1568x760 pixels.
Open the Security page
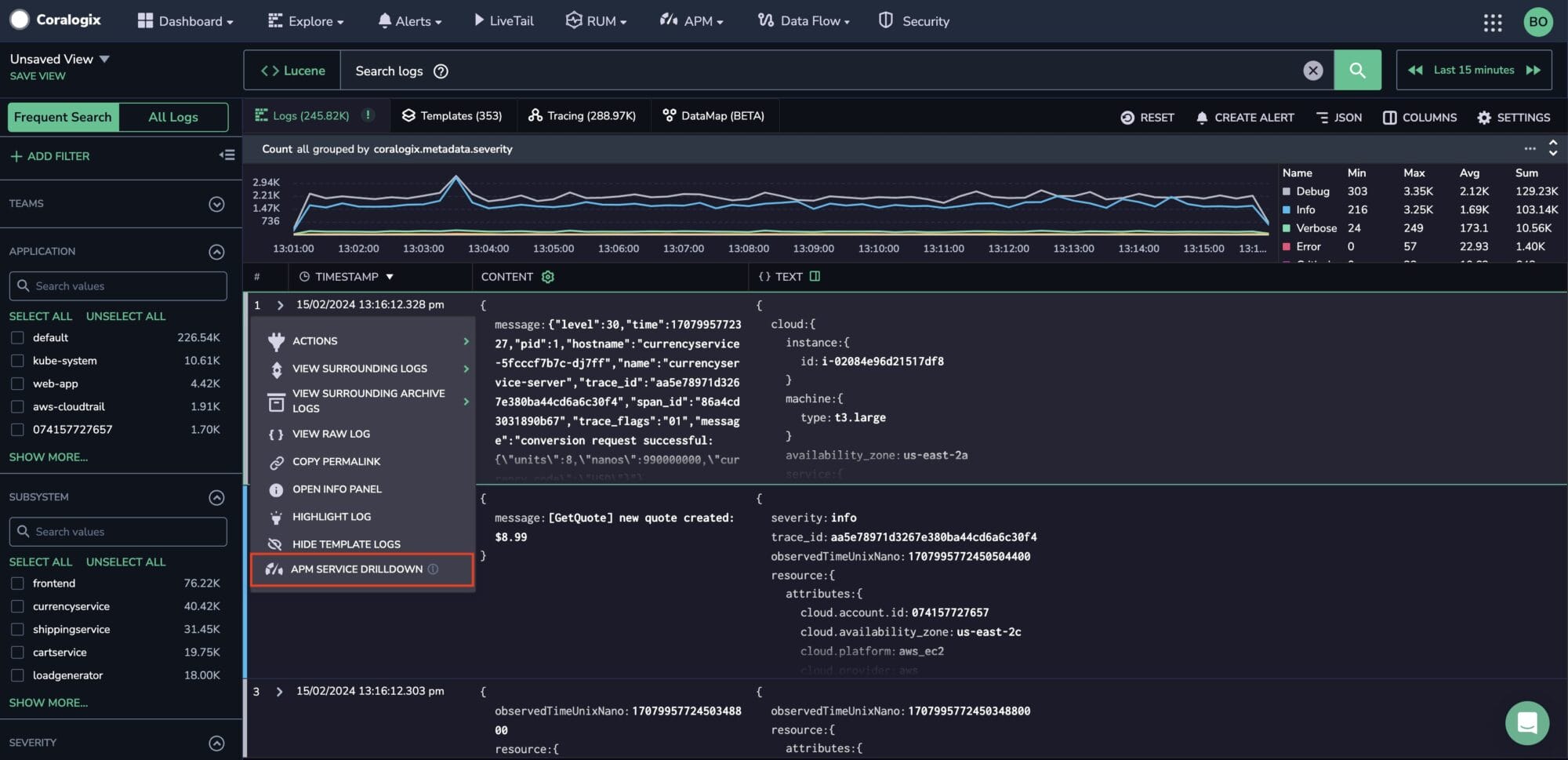913,21
